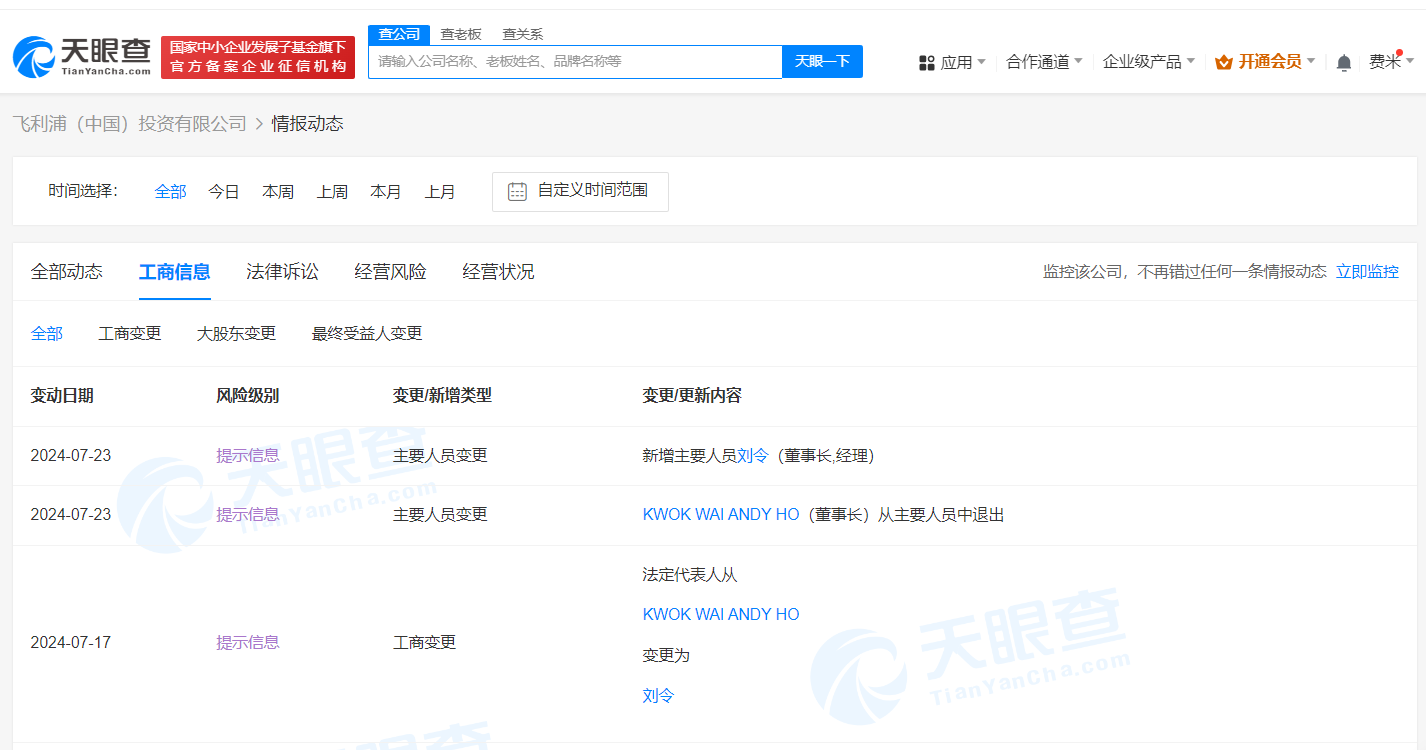This screenshot has height=750, width=1426.
Task: Select the 全部 time filter
Action: tap(170, 191)
